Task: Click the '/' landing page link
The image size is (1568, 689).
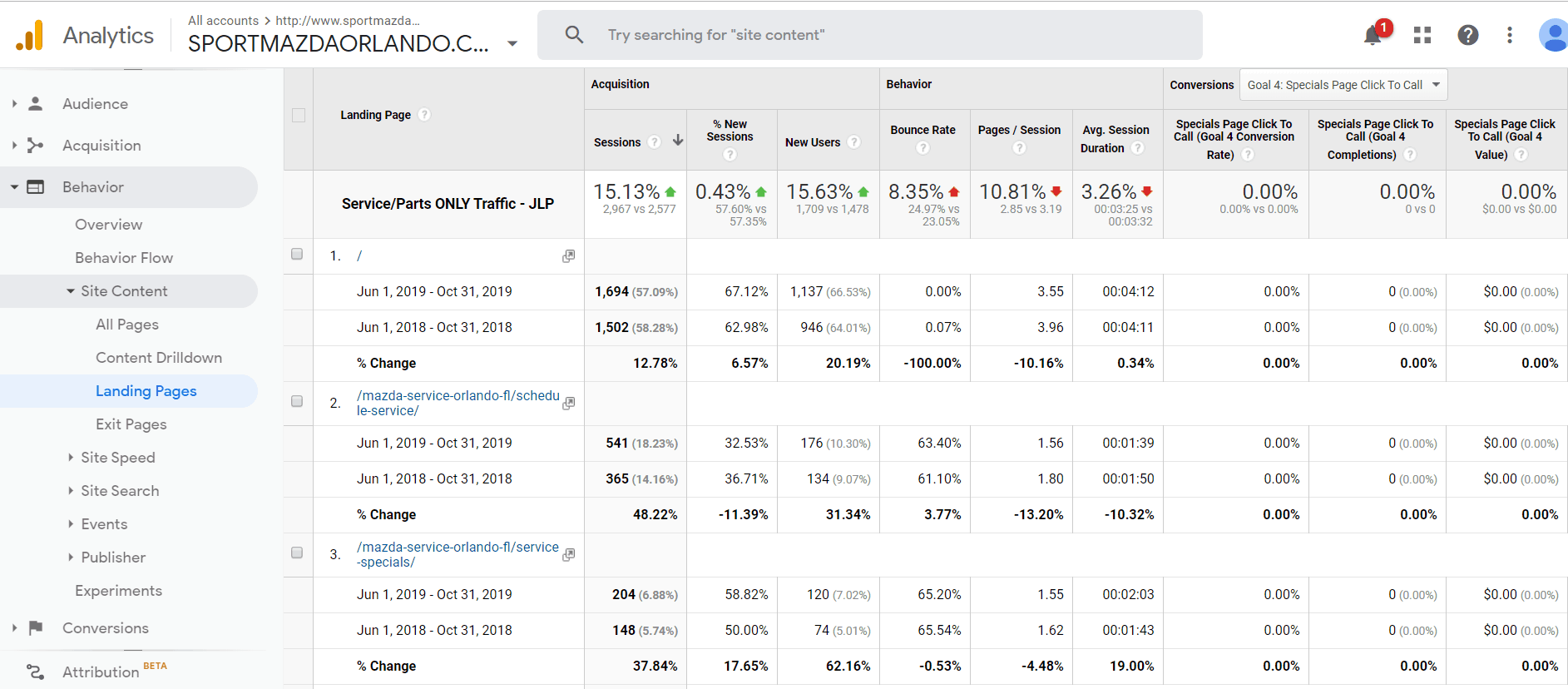Action: point(359,255)
